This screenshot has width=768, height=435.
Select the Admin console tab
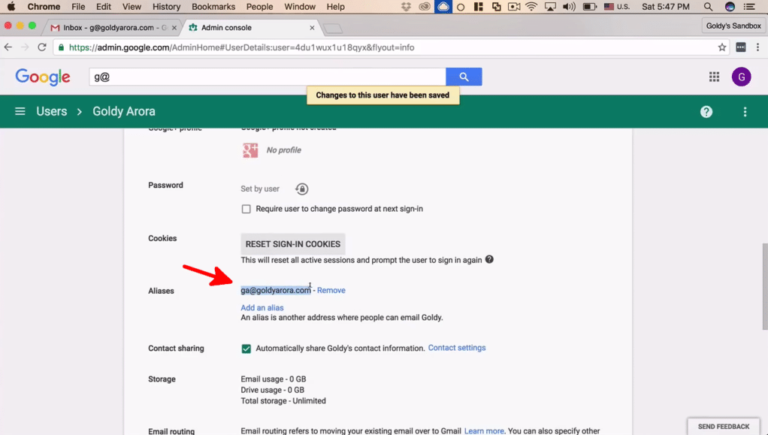(x=249, y=27)
